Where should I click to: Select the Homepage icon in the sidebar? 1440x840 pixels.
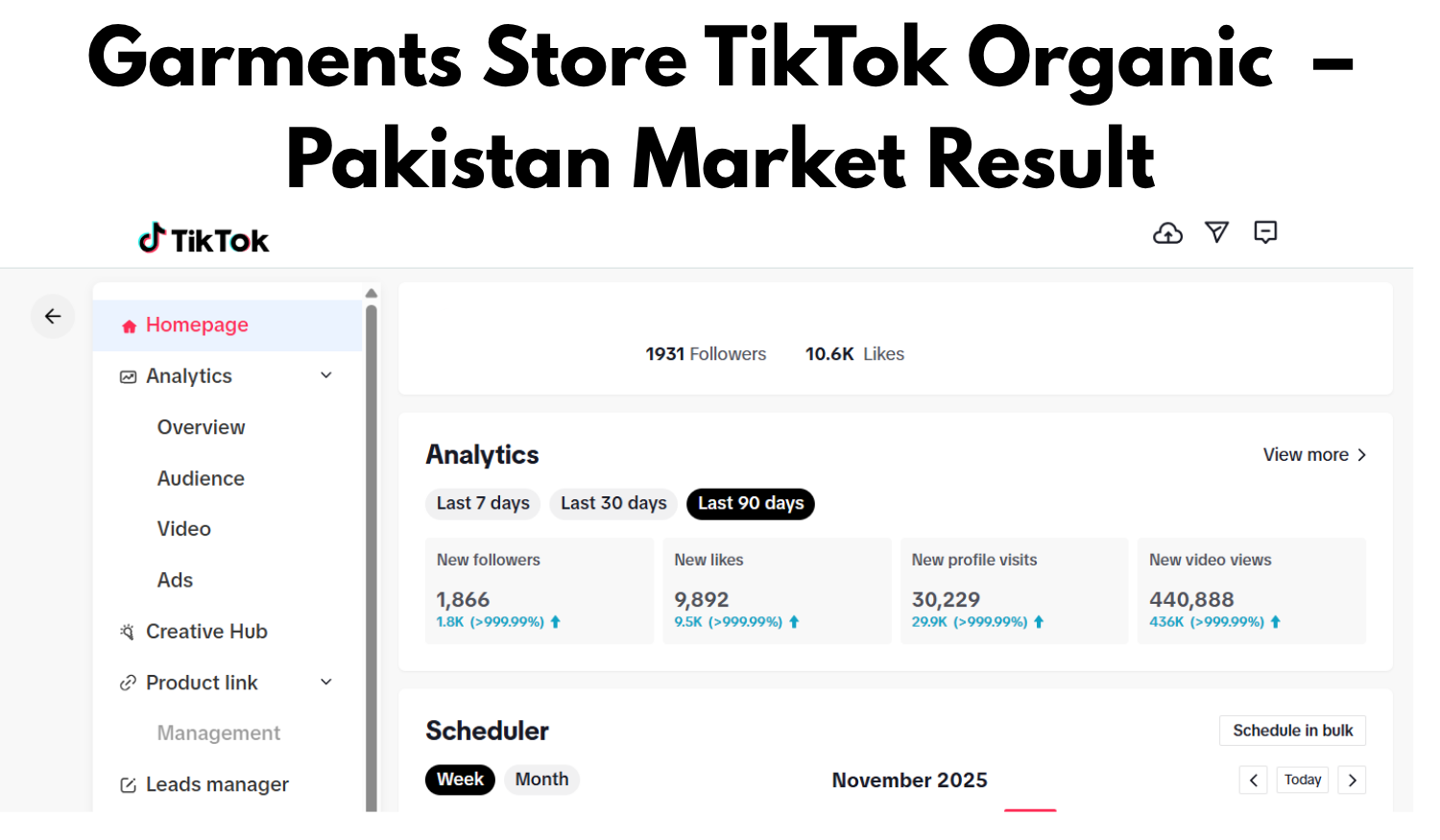(129, 324)
